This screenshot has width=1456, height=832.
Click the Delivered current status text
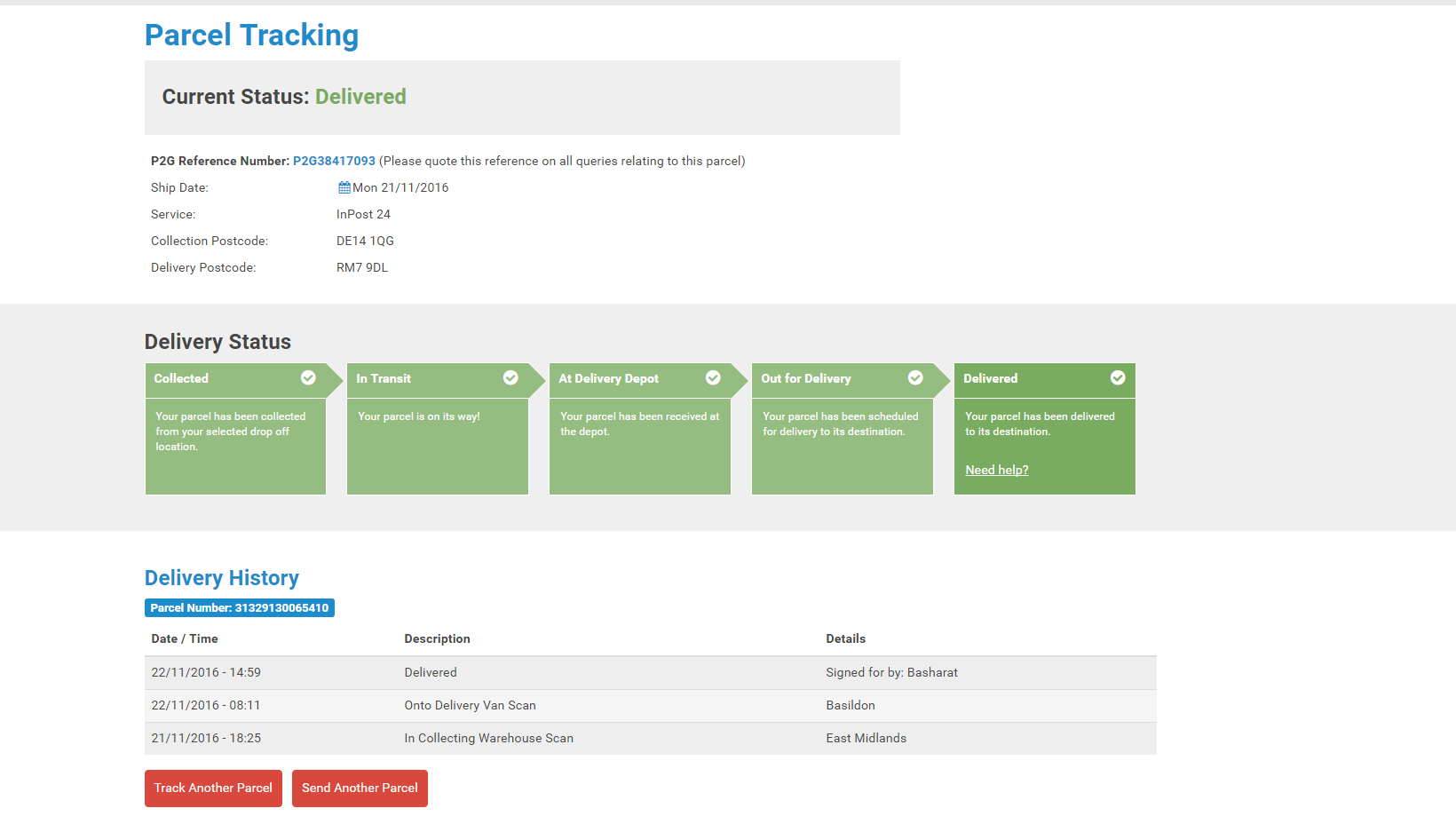(x=360, y=97)
